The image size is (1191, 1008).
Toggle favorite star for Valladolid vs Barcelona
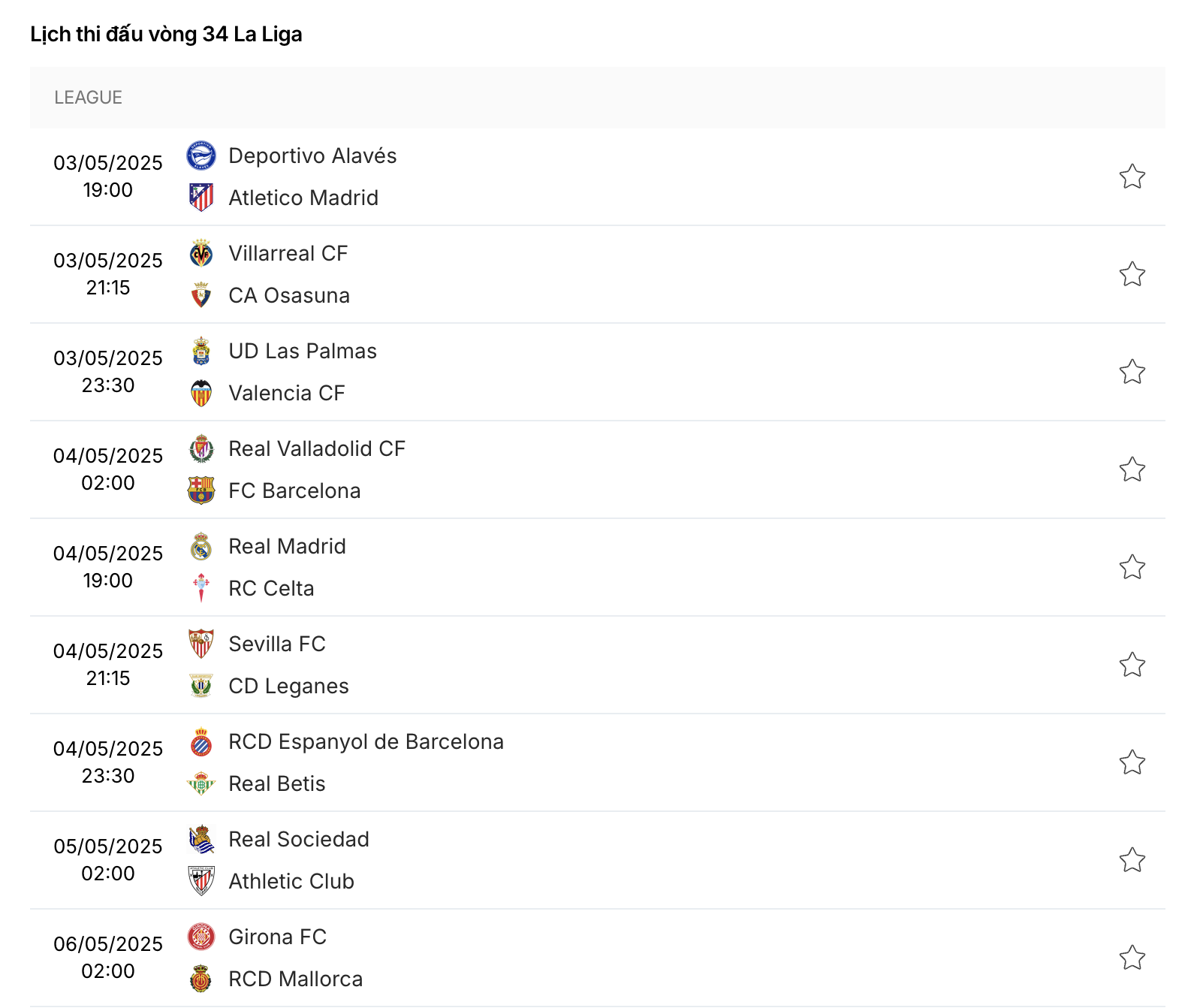1132,469
